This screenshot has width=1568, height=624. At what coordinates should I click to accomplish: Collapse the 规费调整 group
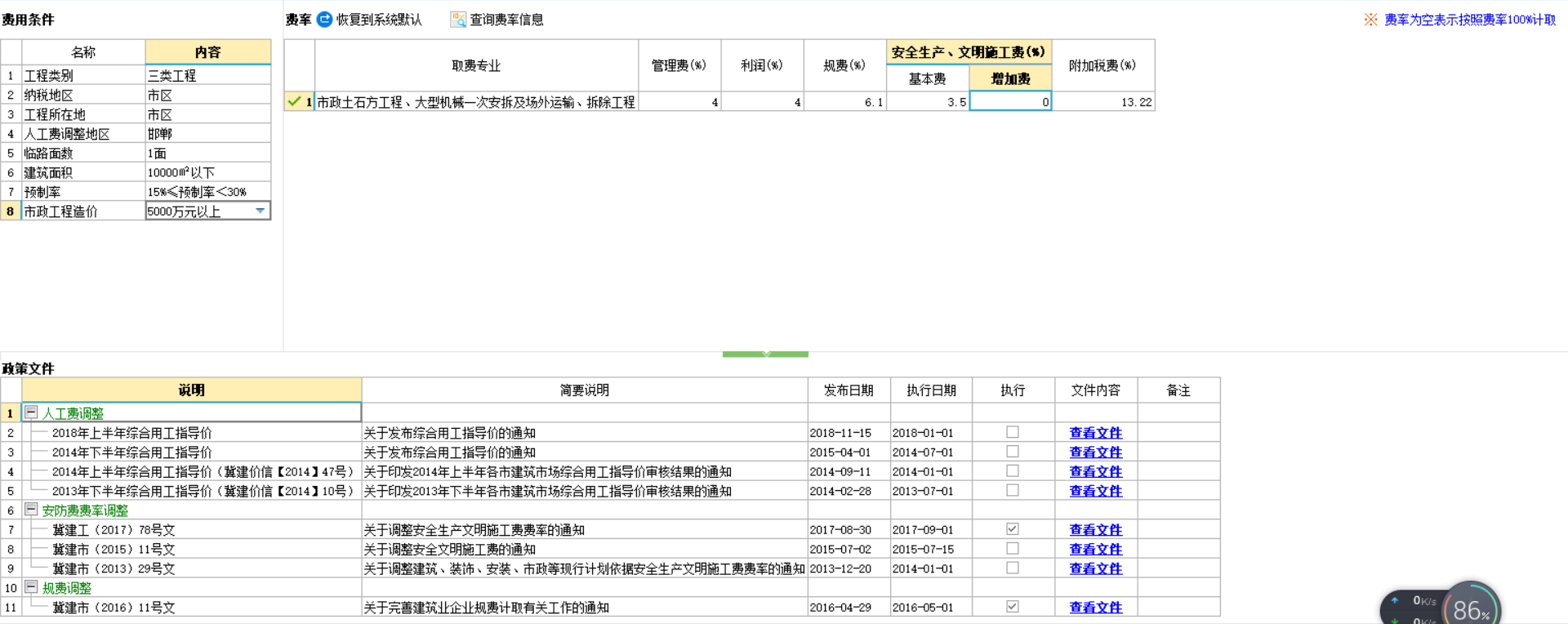[31, 587]
